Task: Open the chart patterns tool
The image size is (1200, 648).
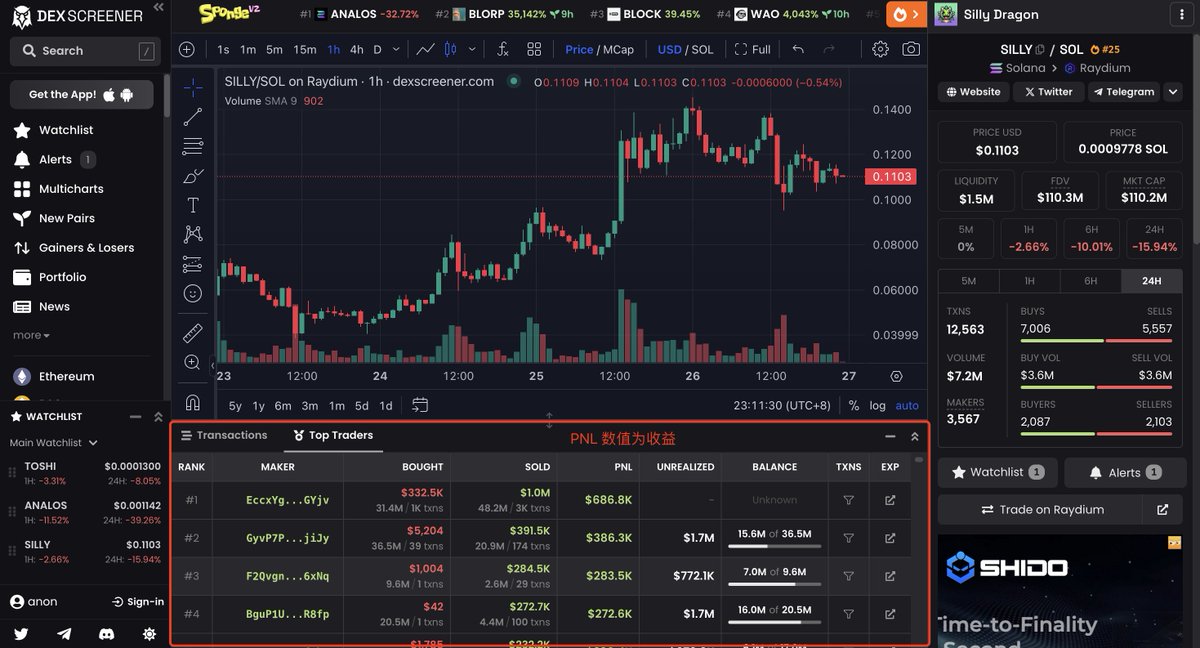Action: point(193,234)
